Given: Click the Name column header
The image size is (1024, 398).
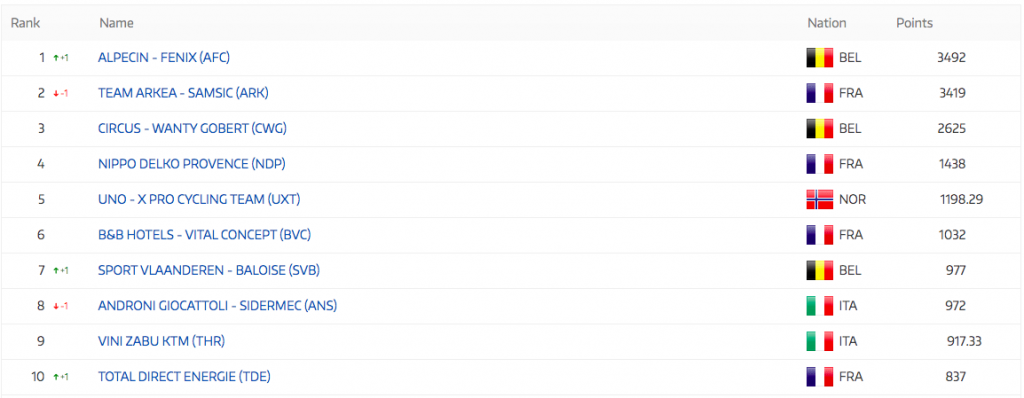Looking at the screenshot, I should 116,23.
